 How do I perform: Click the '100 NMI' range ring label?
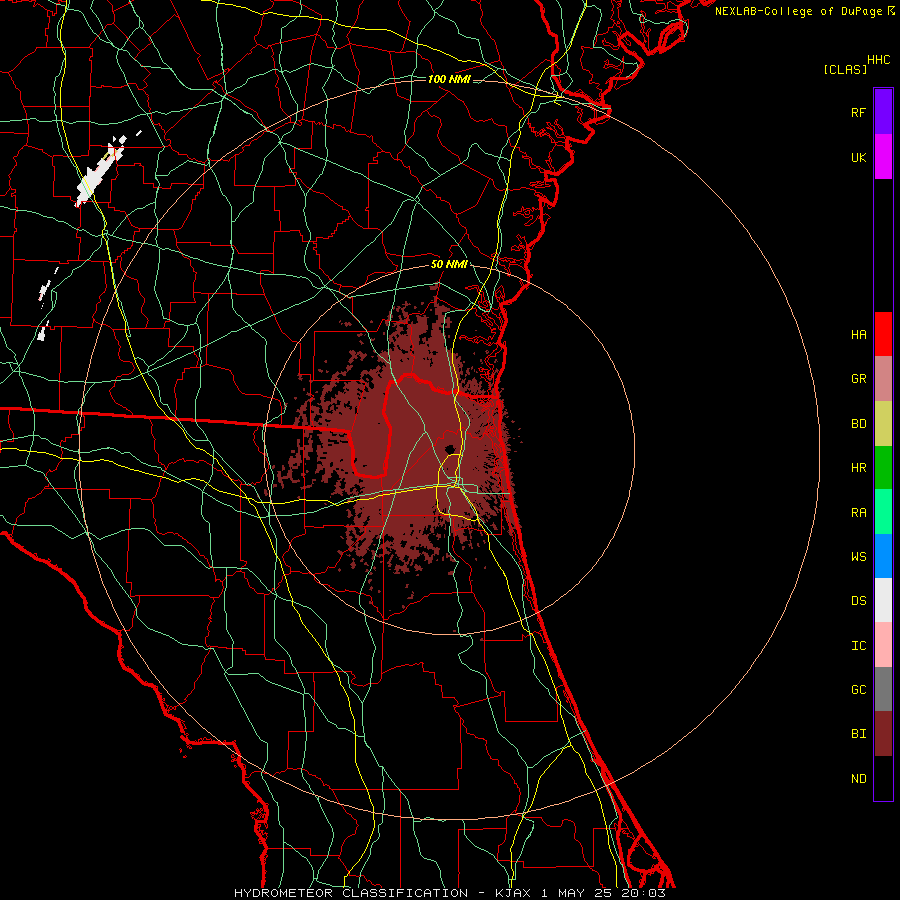pyautogui.click(x=449, y=79)
